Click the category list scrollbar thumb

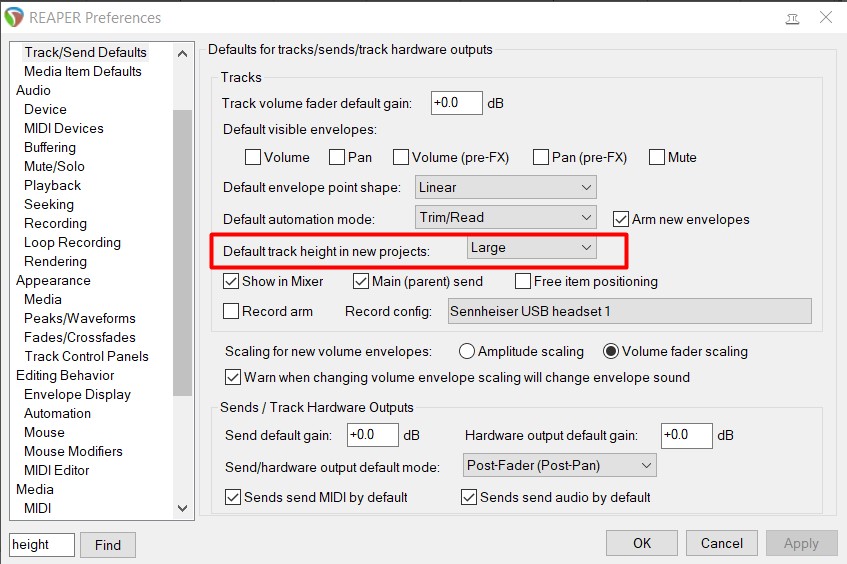pos(183,253)
